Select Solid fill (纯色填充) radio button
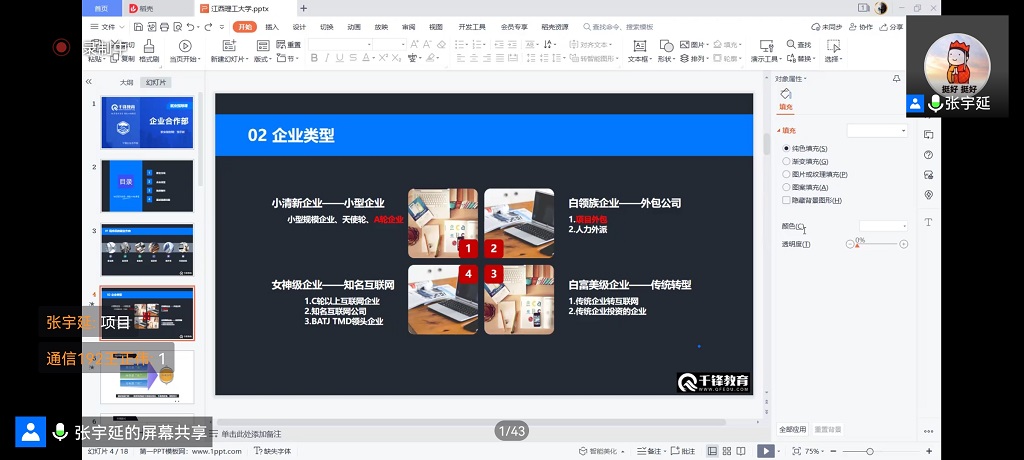The image size is (1024, 460). (786, 148)
